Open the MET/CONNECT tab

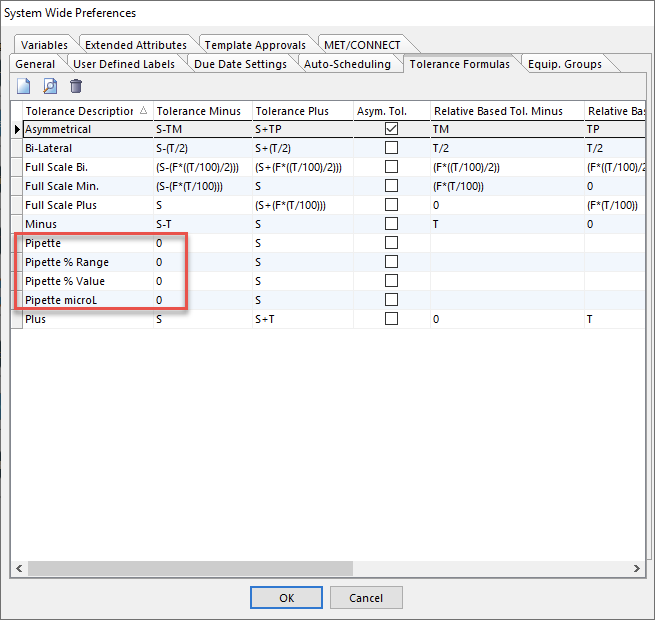point(361,45)
